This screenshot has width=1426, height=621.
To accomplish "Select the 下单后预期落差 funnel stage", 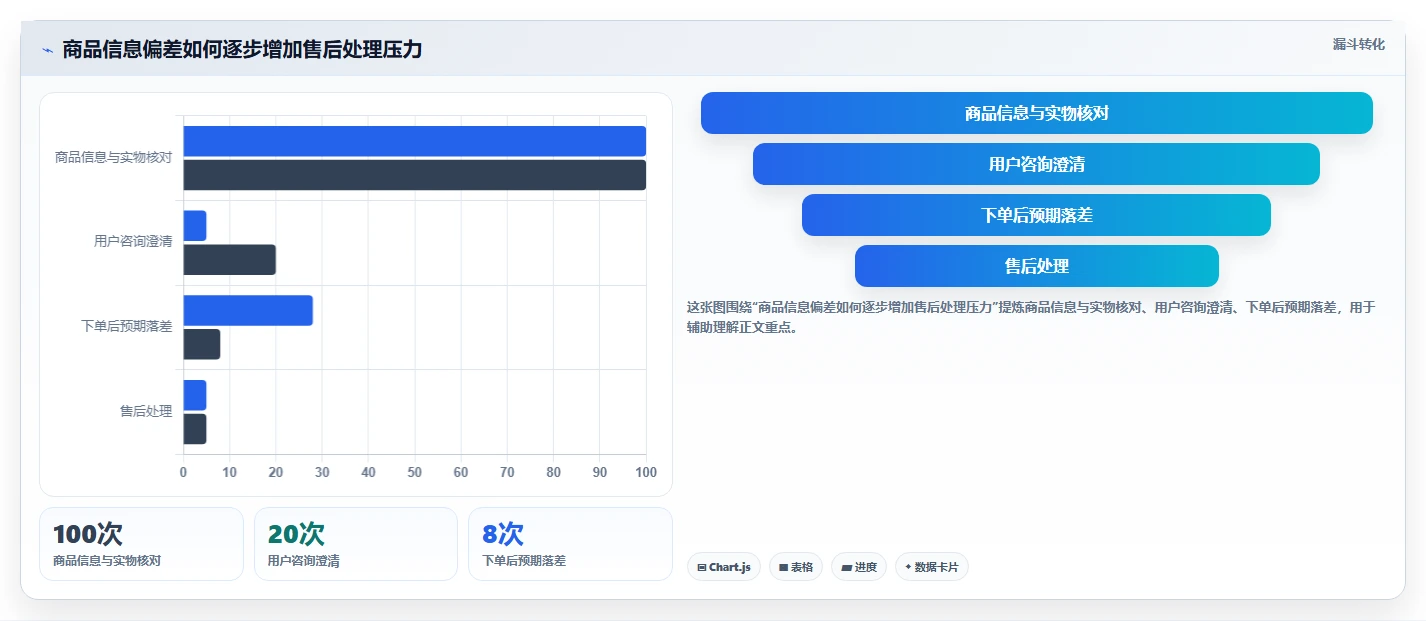I will 1036,215.
